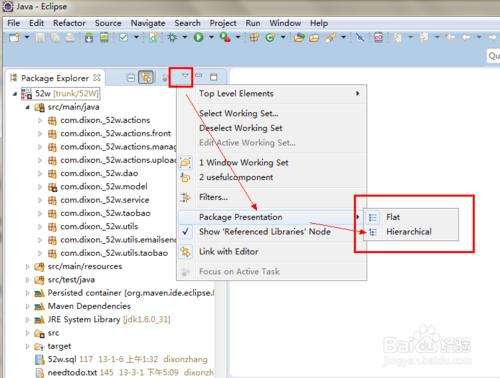Open Run button dropdown arrow

tap(211, 37)
